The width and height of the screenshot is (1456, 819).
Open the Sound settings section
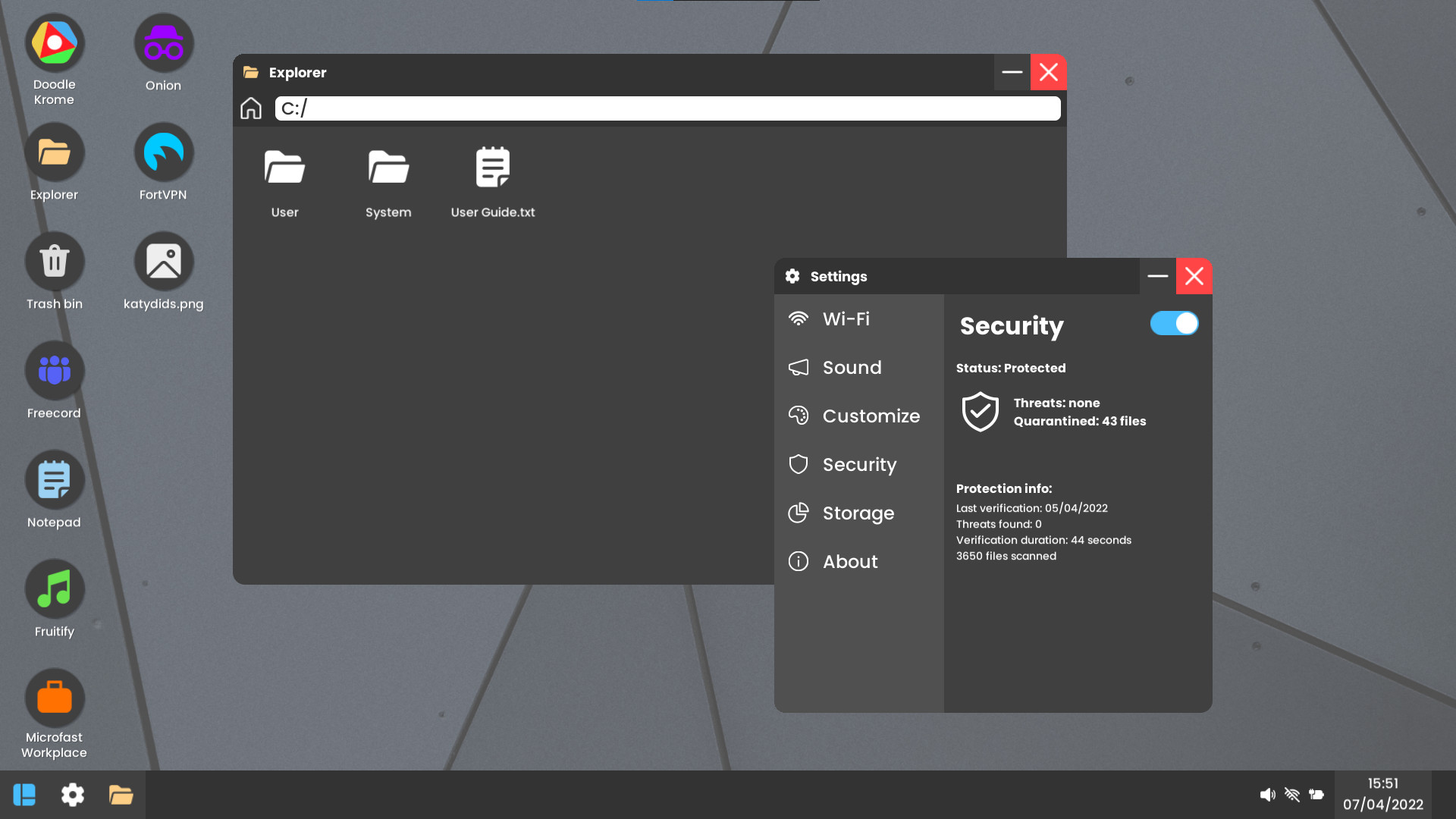pos(852,367)
